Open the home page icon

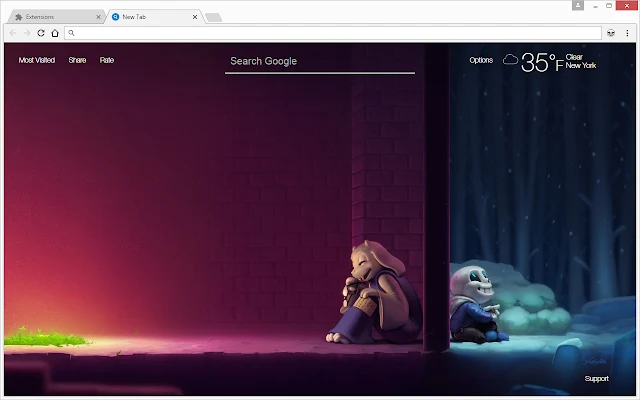[x=55, y=33]
